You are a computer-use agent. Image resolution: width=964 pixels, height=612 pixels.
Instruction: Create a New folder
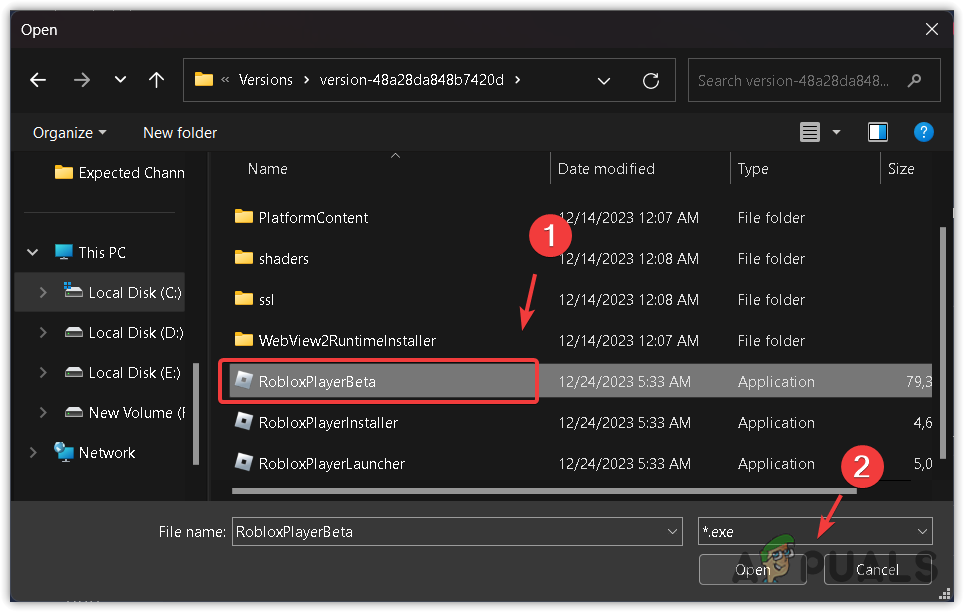click(x=180, y=133)
